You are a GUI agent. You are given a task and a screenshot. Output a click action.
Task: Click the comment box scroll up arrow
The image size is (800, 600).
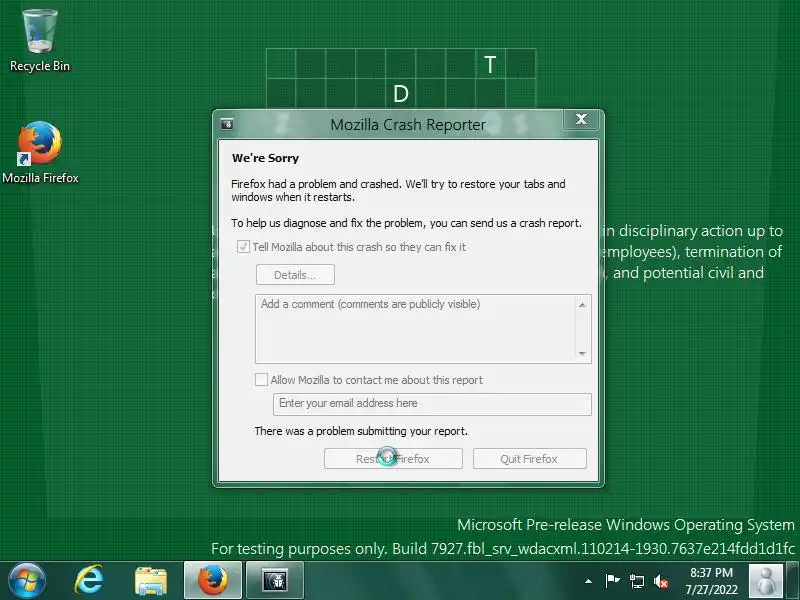point(582,305)
